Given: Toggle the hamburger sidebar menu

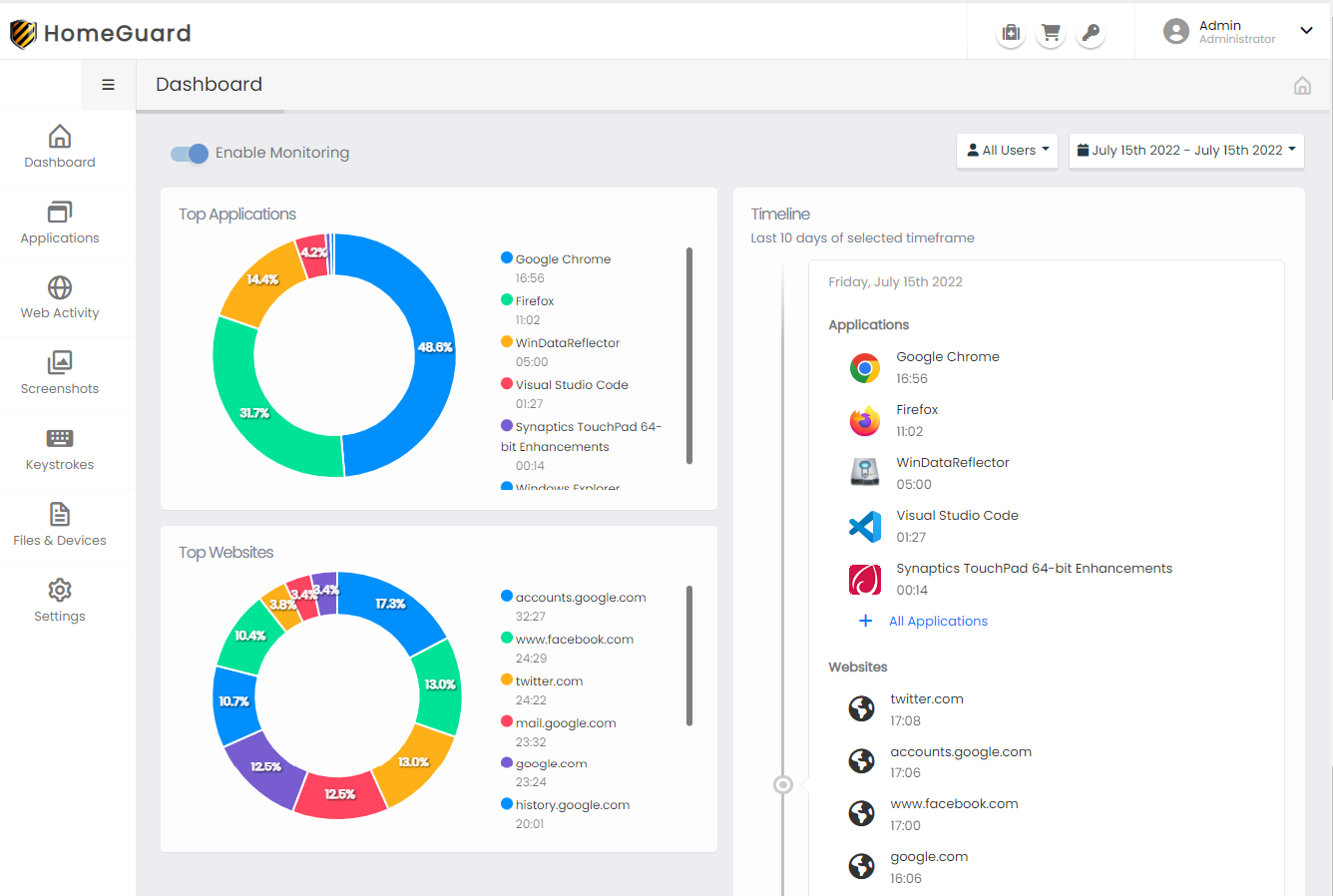Looking at the screenshot, I should (108, 85).
